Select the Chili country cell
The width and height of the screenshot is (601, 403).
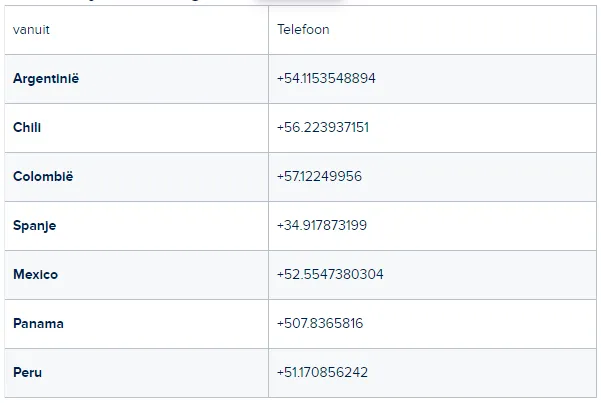tap(136, 128)
